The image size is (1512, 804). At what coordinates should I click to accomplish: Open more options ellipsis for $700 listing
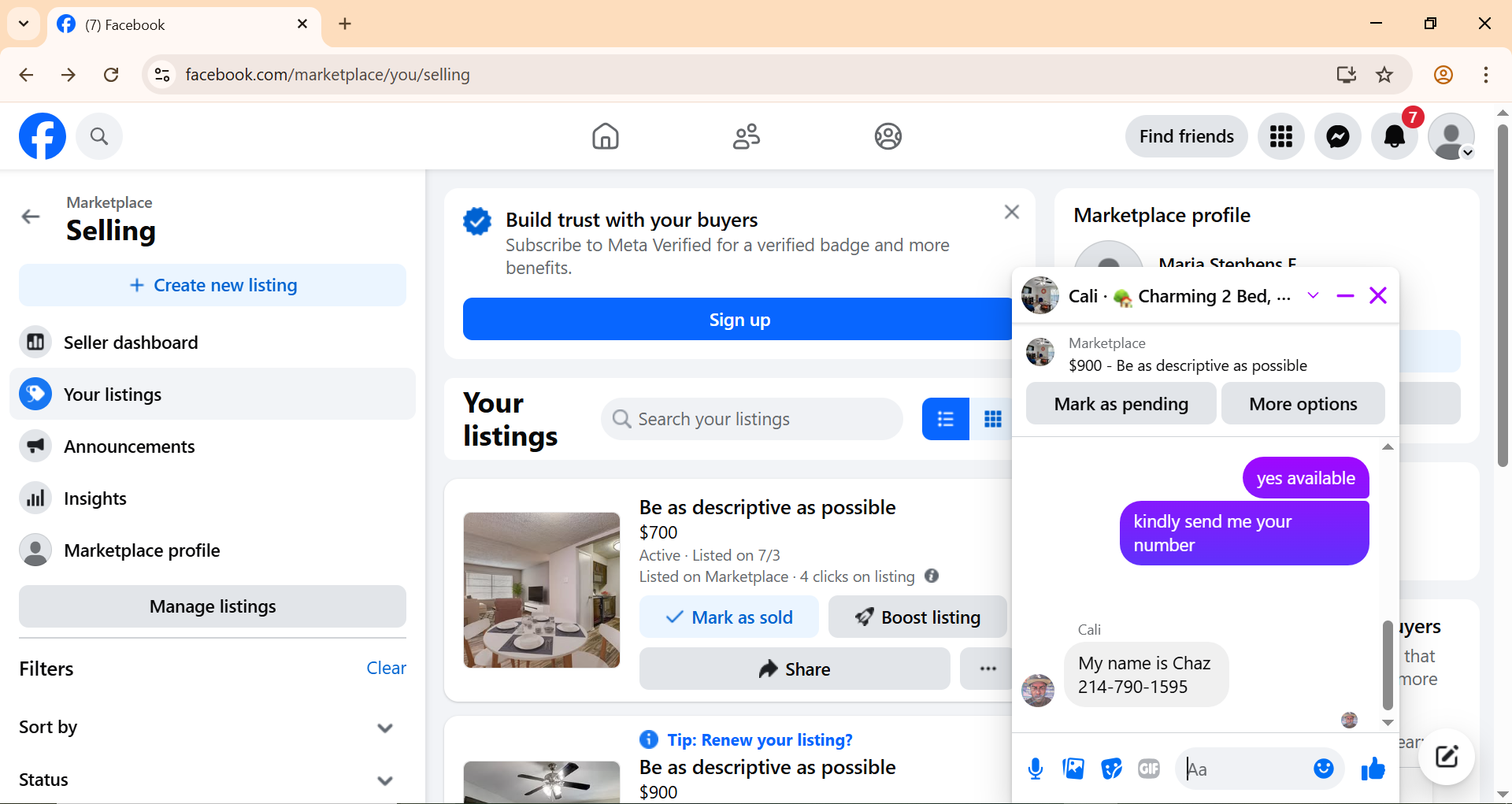coord(987,669)
